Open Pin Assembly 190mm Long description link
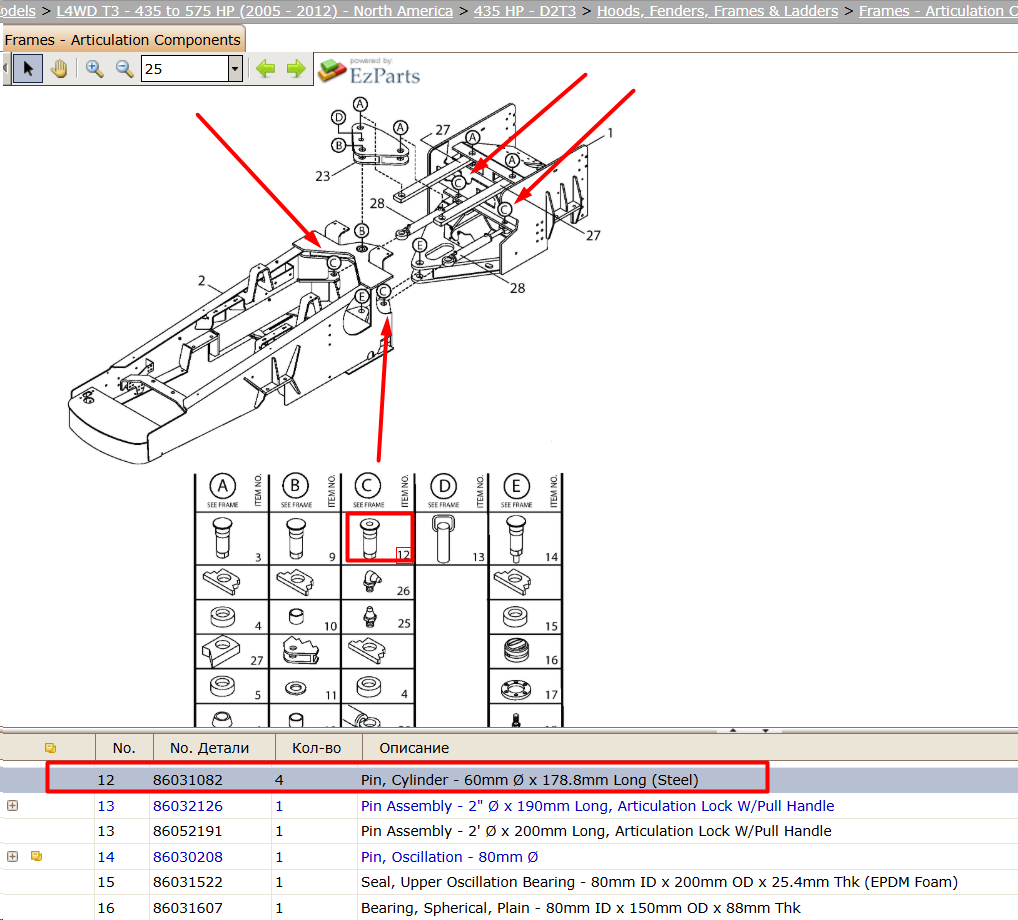This screenshot has width=1018, height=920. point(597,806)
